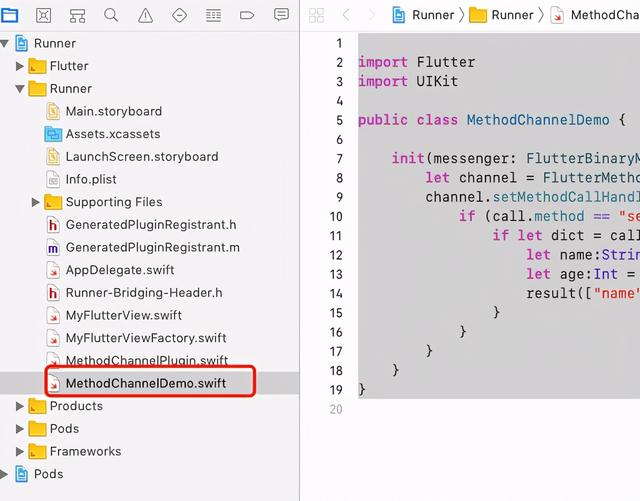Click the Runner project in the jump bar
Image resolution: width=640 pixels, height=501 pixels.
click(x=423, y=15)
